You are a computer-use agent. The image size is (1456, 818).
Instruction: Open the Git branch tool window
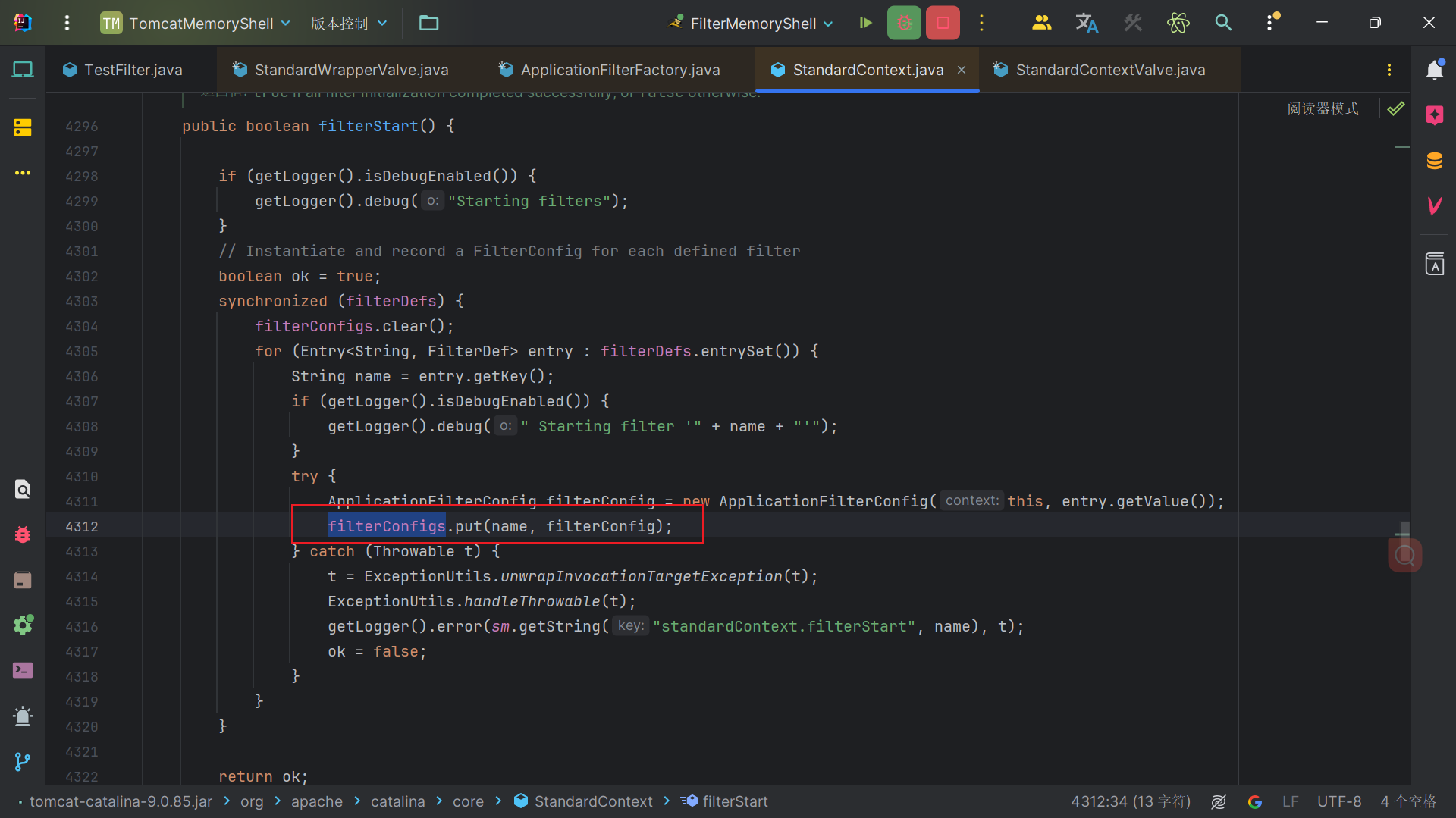click(23, 761)
